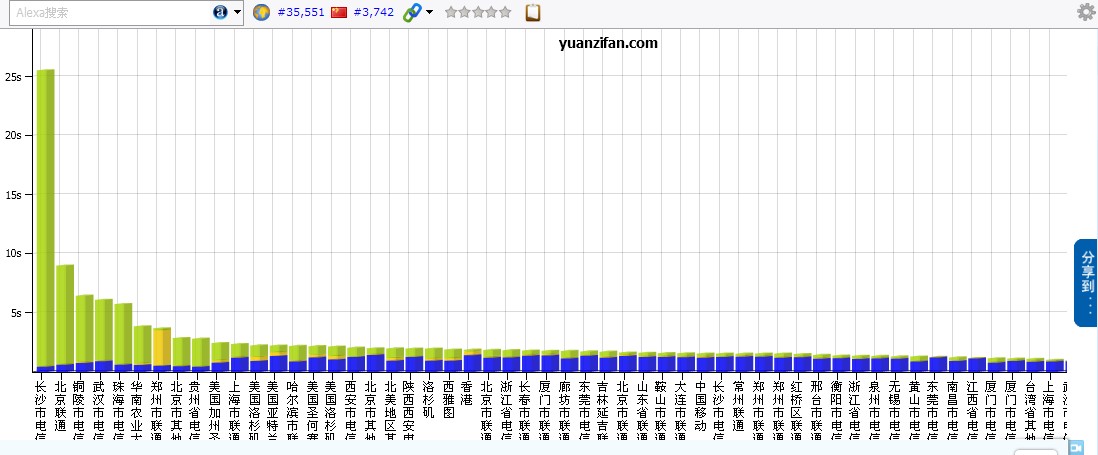Screen dimensions: 1098x455
Task: Click the 北京联通 bar, second in chart
Action: click(x=65, y=315)
